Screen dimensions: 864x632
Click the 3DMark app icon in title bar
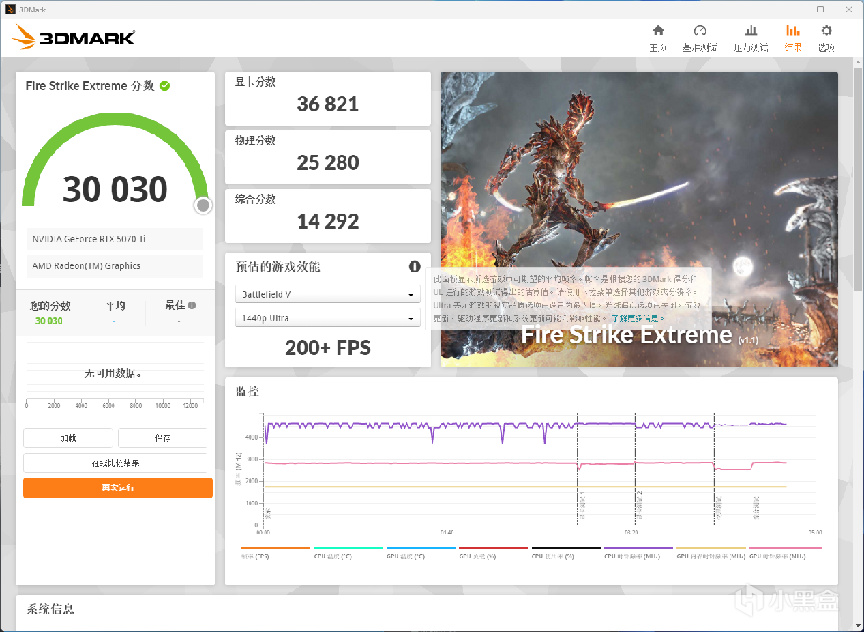[9, 9]
